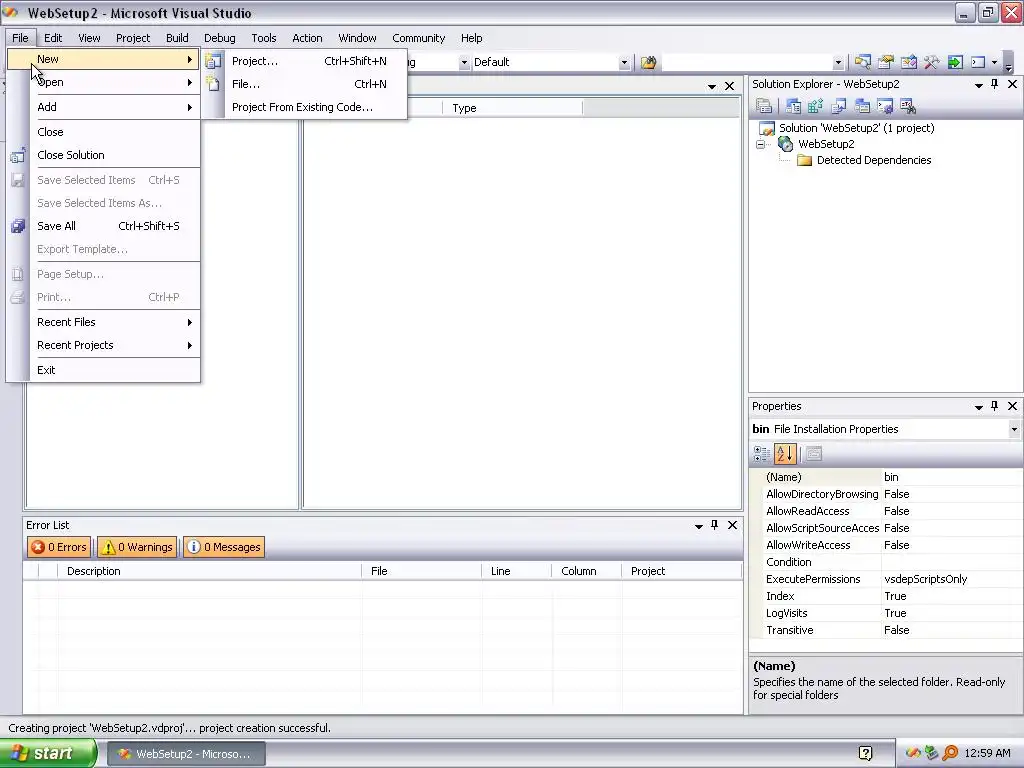1024x768 pixels.
Task: Open the Edit menu
Action: (x=53, y=38)
